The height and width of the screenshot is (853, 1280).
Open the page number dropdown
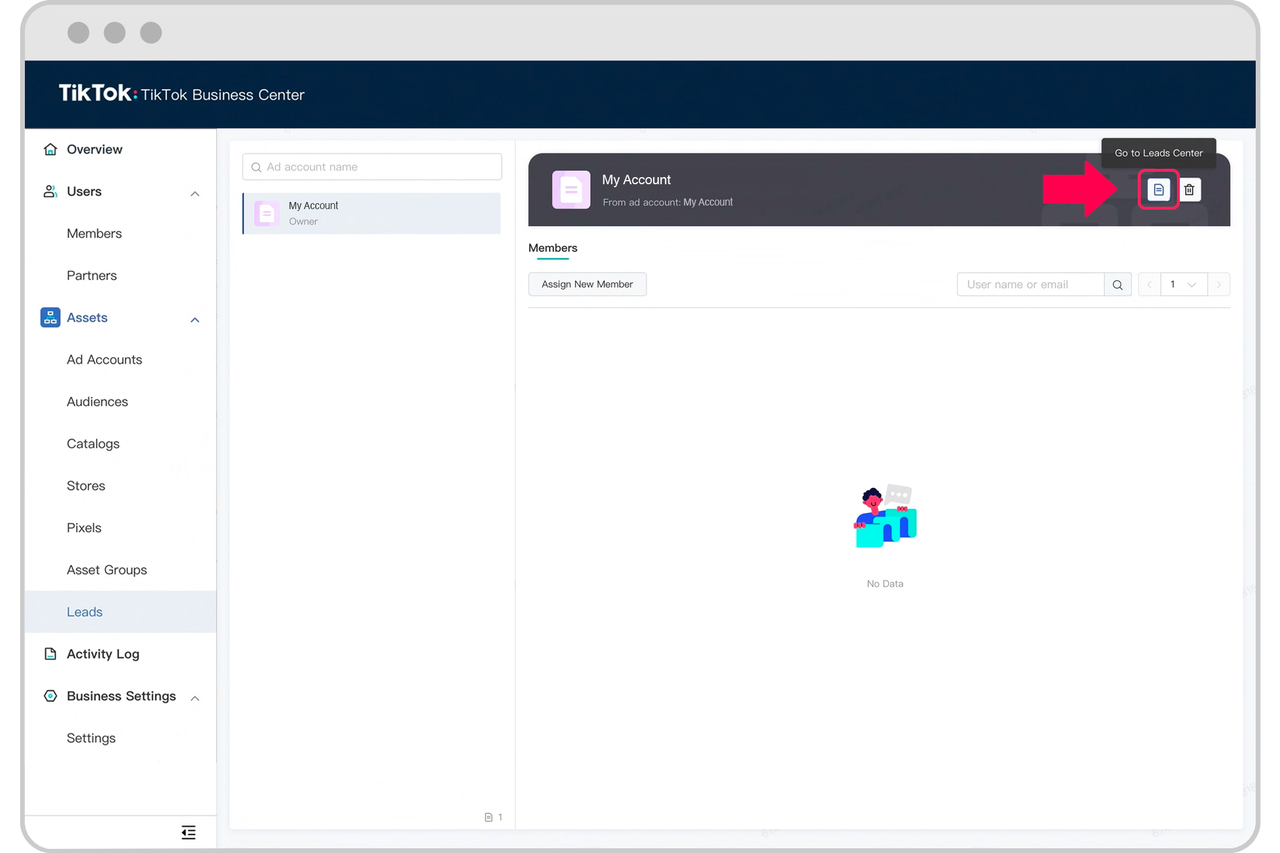click(1184, 285)
